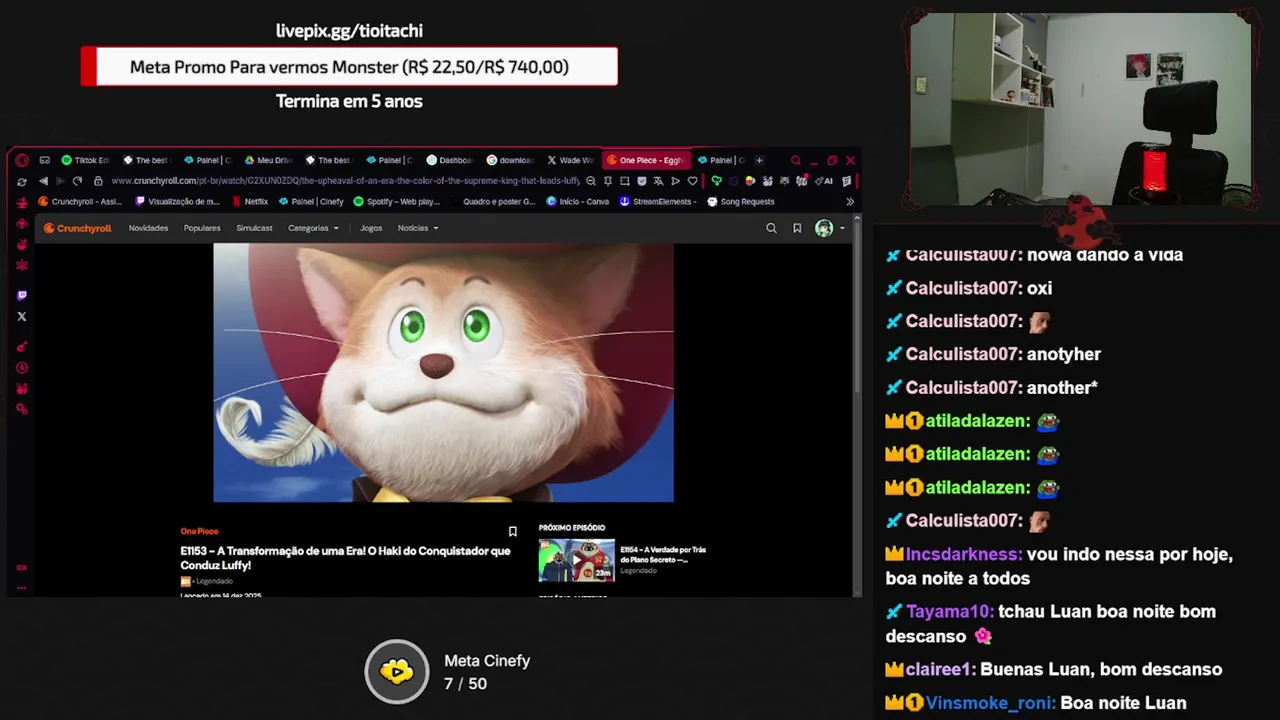Open the Spotify – Web player bookmark
This screenshot has height=720, width=1280.
click(397, 201)
